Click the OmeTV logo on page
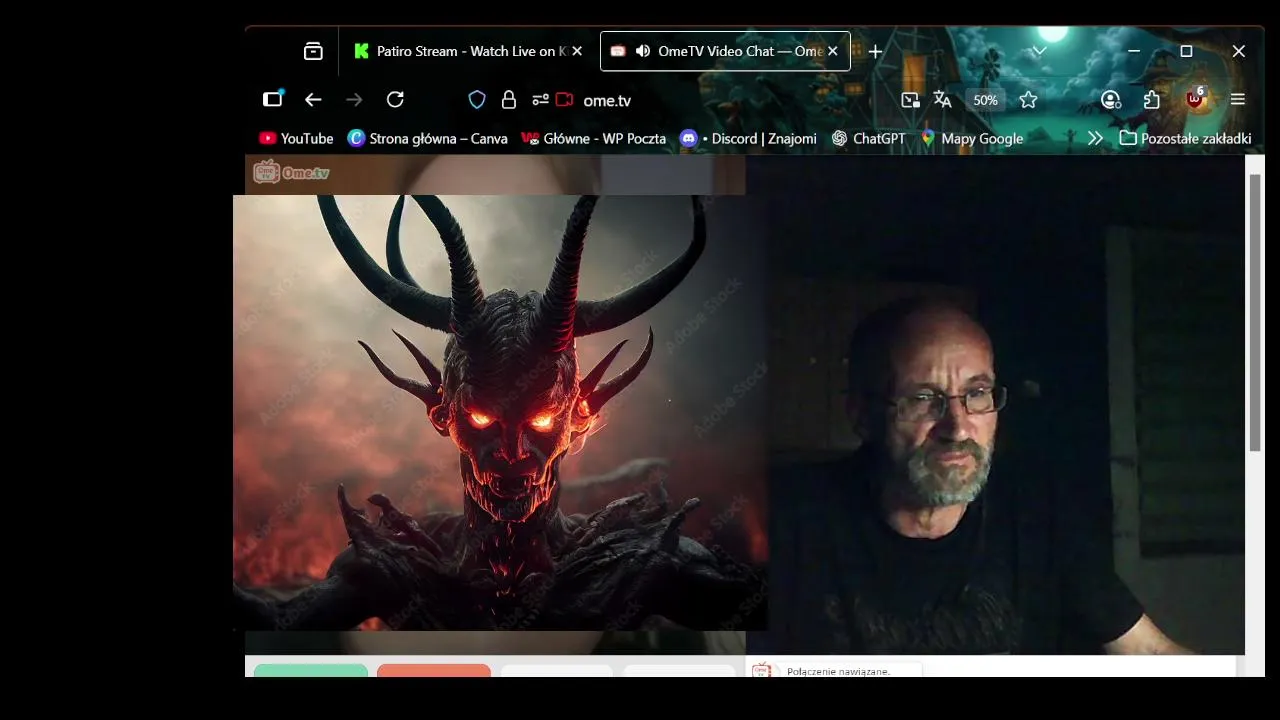 point(291,172)
